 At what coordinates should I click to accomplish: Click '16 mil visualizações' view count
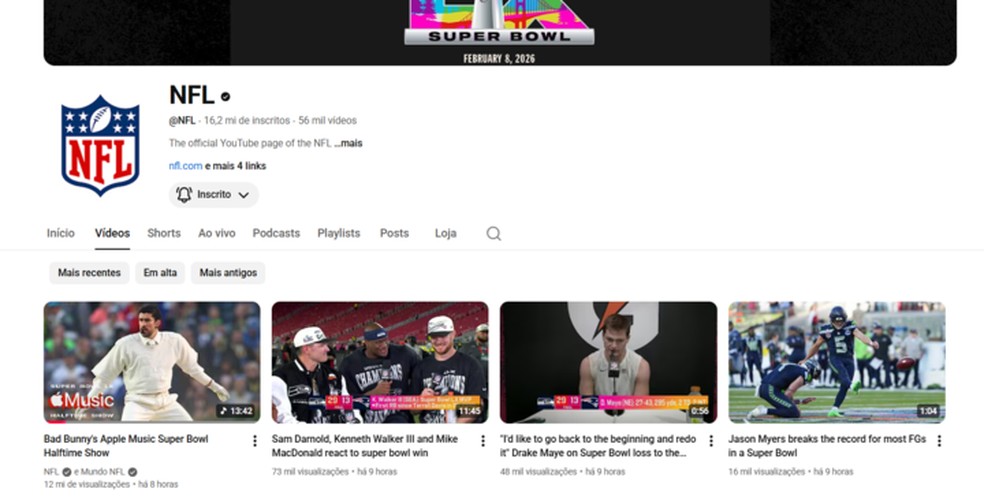point(767,472)
